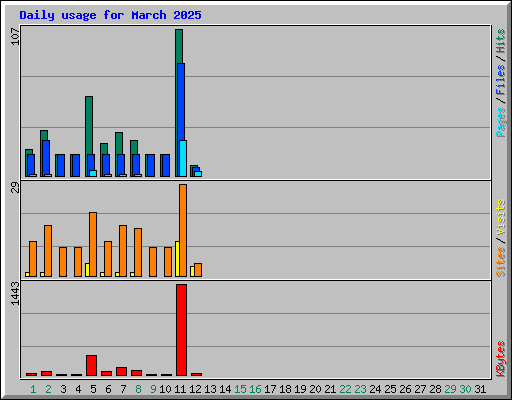Click the orange sites bar for day 5
The image size is (512, 400).
coord(93,244)
